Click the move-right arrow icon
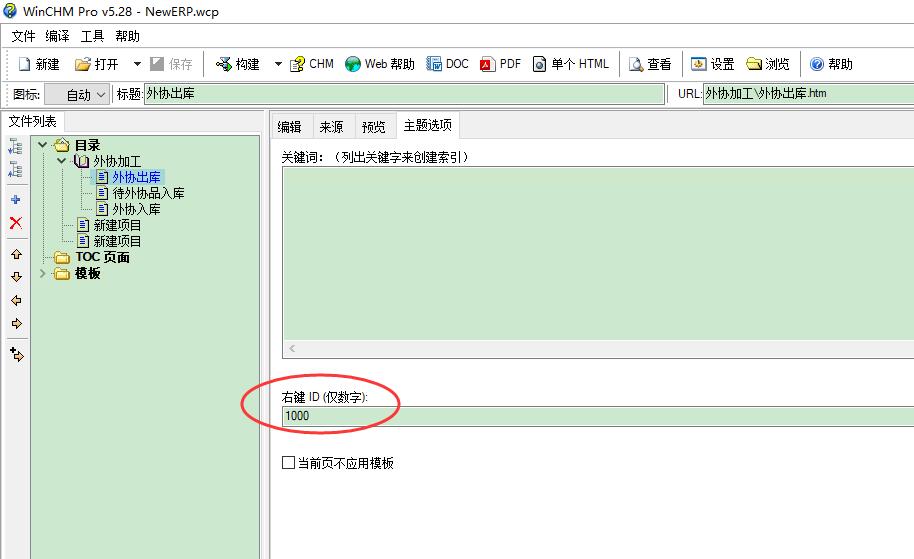 pyautogui.click(x=16, y=324)
